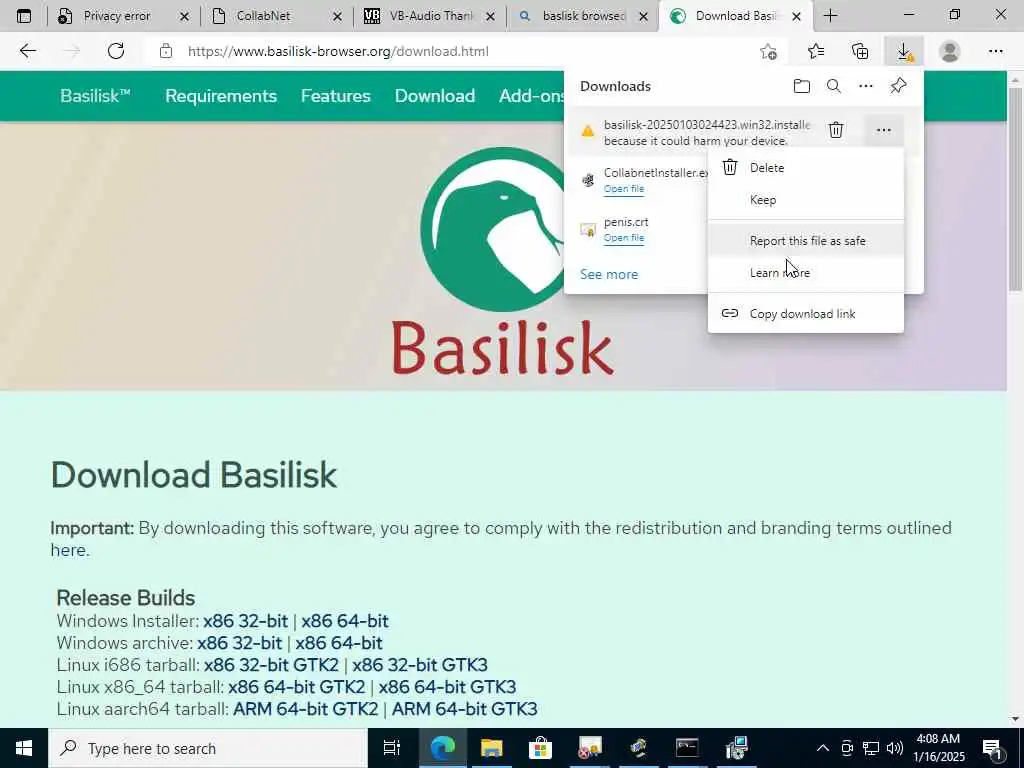Add this page to favorites star icon
Image resolution: width=1024 pixels, height=768 pixels.
tap(769, 52)
